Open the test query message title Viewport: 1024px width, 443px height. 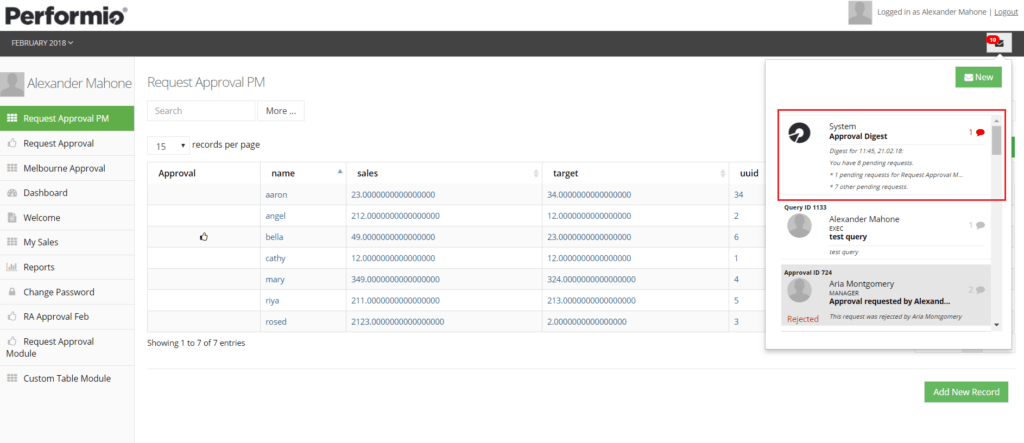pyautogui.click(x=848, y=237)
